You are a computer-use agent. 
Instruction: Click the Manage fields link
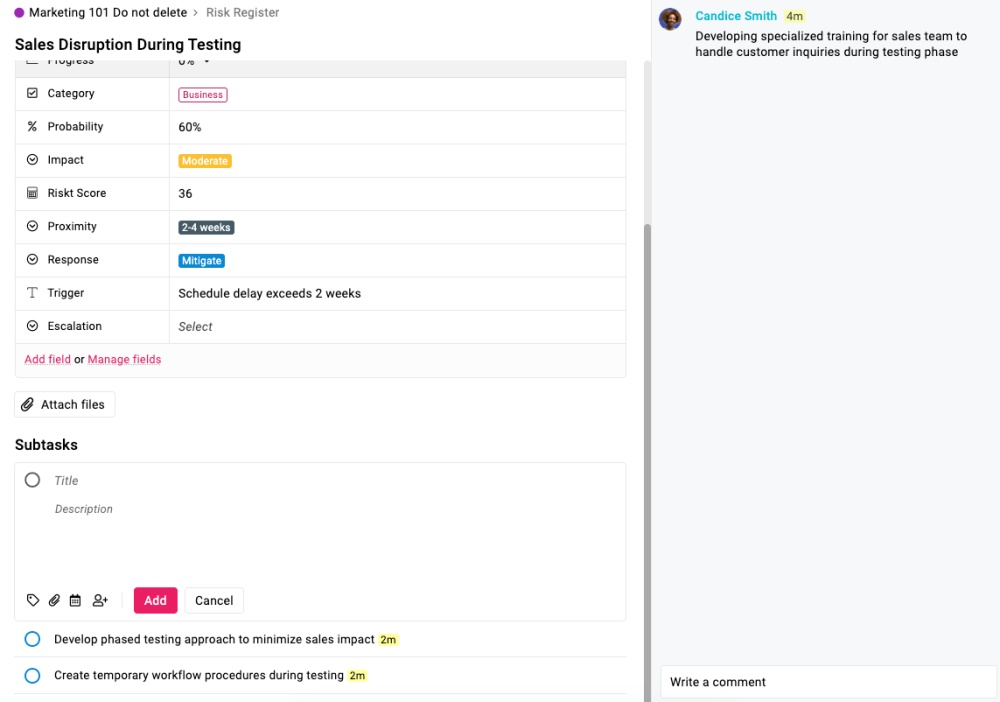pos(124,359)
